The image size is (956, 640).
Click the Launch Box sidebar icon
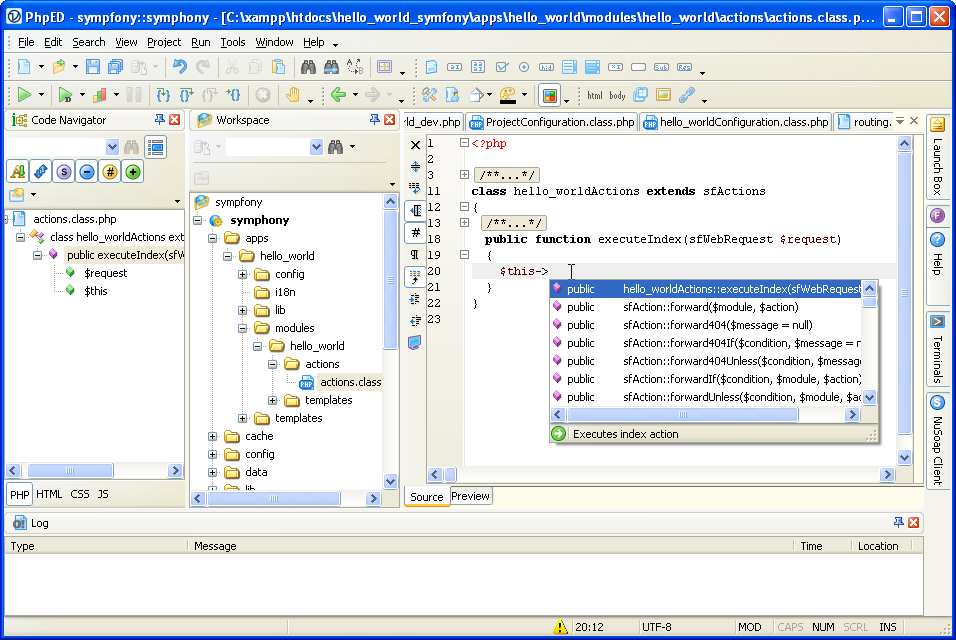pyautogui.click(x=937, y=125)
